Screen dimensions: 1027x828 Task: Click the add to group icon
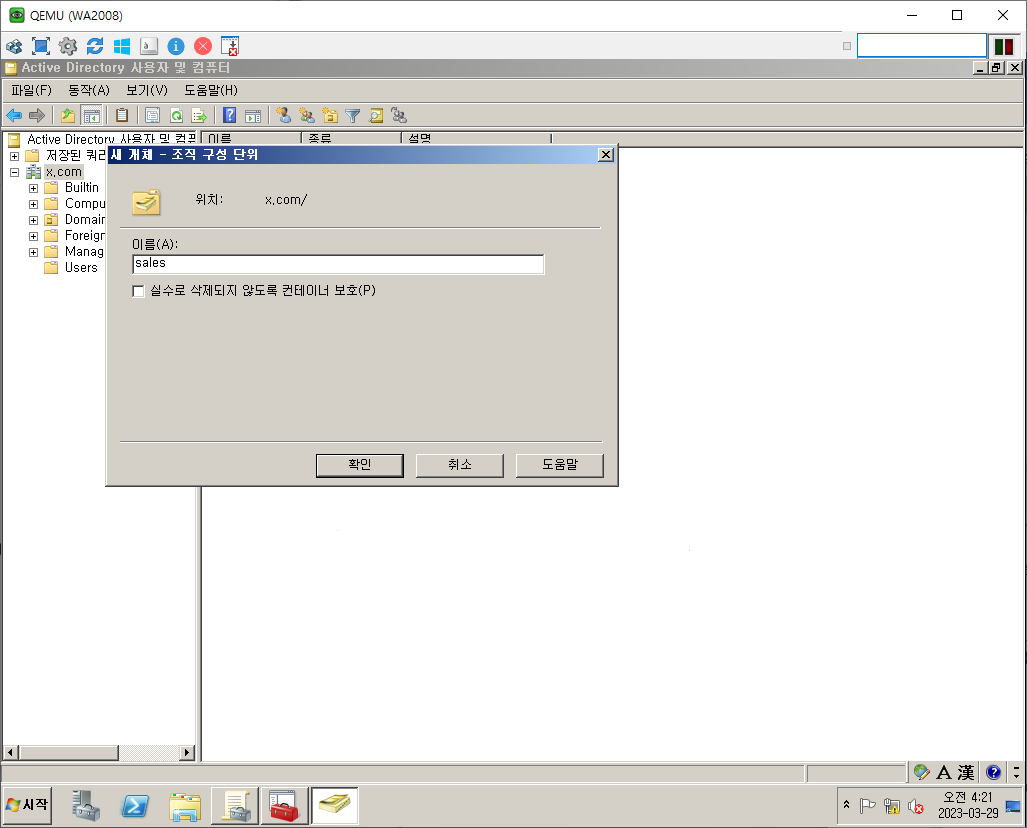(x=399, y=116)
